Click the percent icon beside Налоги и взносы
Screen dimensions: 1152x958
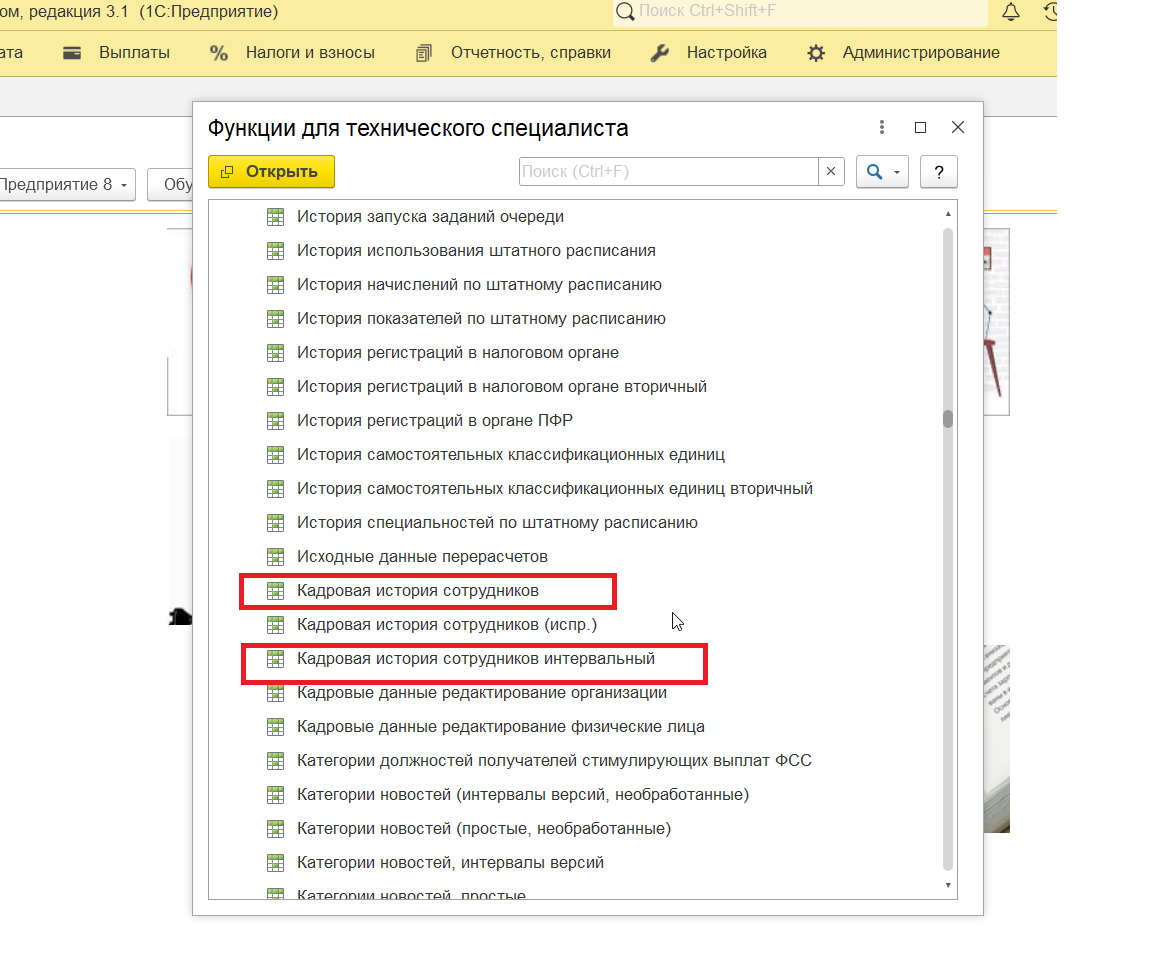coord(218,53)
